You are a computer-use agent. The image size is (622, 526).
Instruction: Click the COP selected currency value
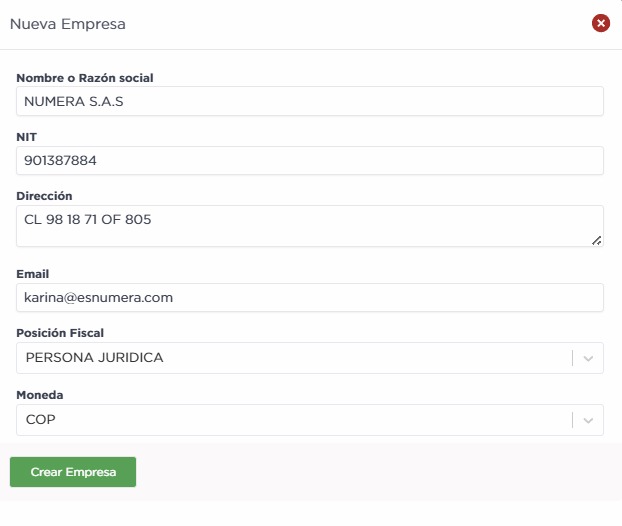pyautogui.click(x=40, y=420)
